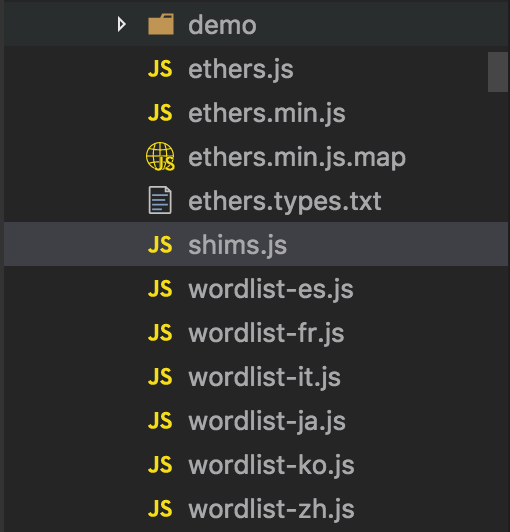Expand the demo folder arrow

point(121,25)
